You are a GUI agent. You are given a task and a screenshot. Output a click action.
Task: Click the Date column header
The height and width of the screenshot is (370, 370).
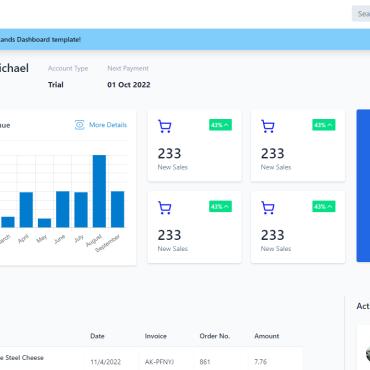coord(97,336)
